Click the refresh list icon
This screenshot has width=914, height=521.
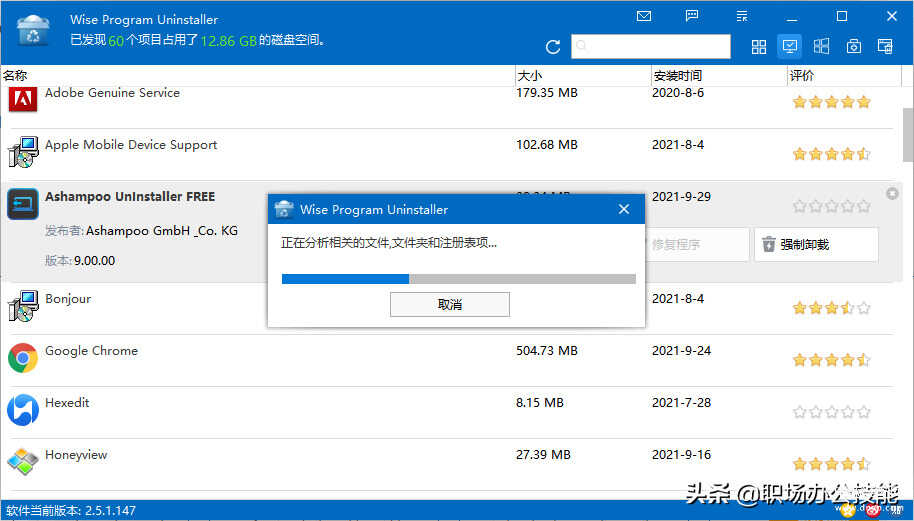click(x=553, y=47)
